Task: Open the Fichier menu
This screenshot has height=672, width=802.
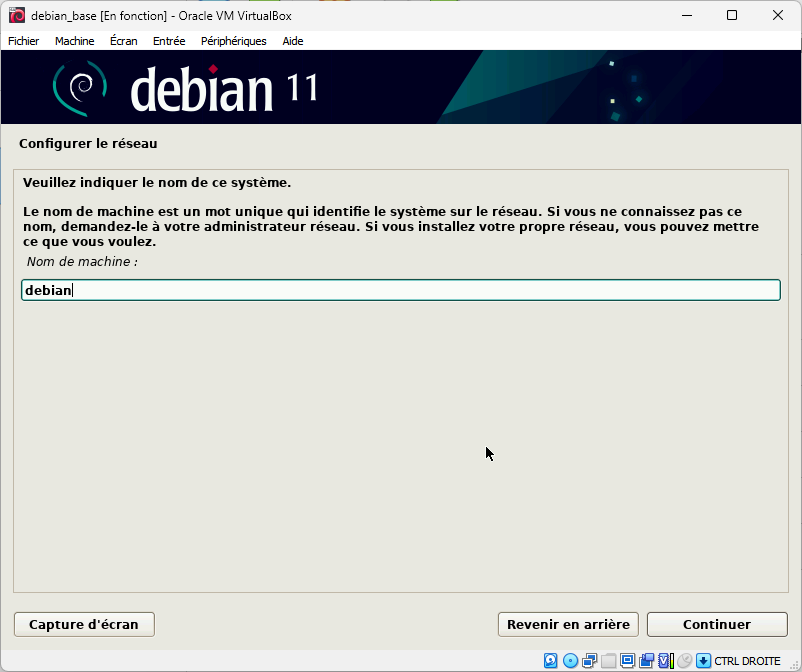Action: tap(24, 41)
